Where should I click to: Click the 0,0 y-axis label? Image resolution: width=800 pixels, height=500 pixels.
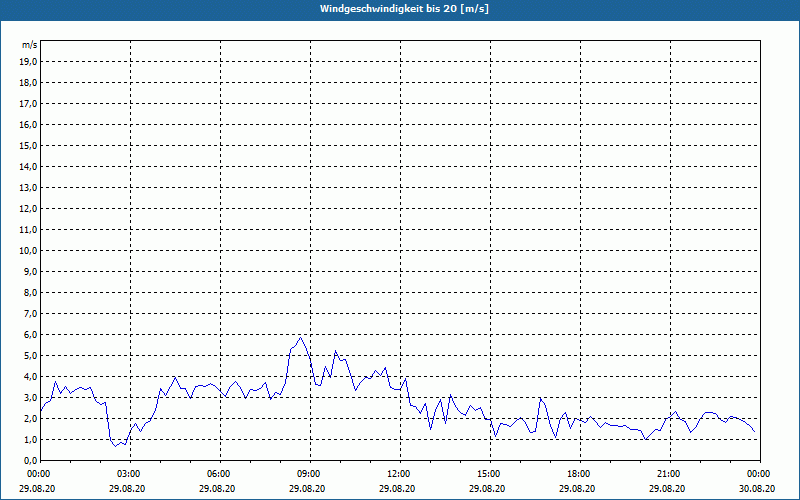[x=30, y=460]
